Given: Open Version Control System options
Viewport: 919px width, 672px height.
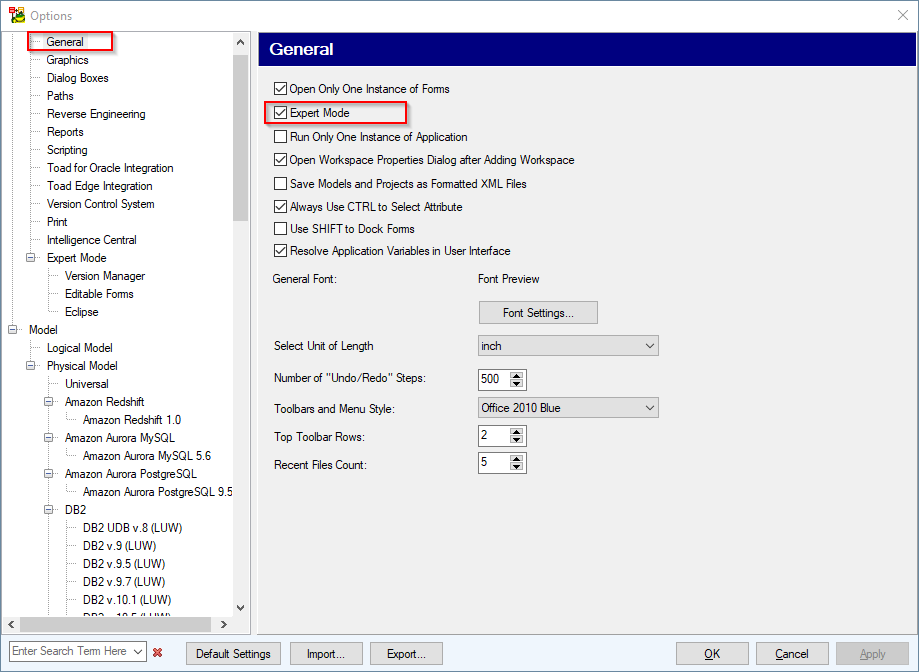Looking at the screenshot, I should tap(101, 204).
